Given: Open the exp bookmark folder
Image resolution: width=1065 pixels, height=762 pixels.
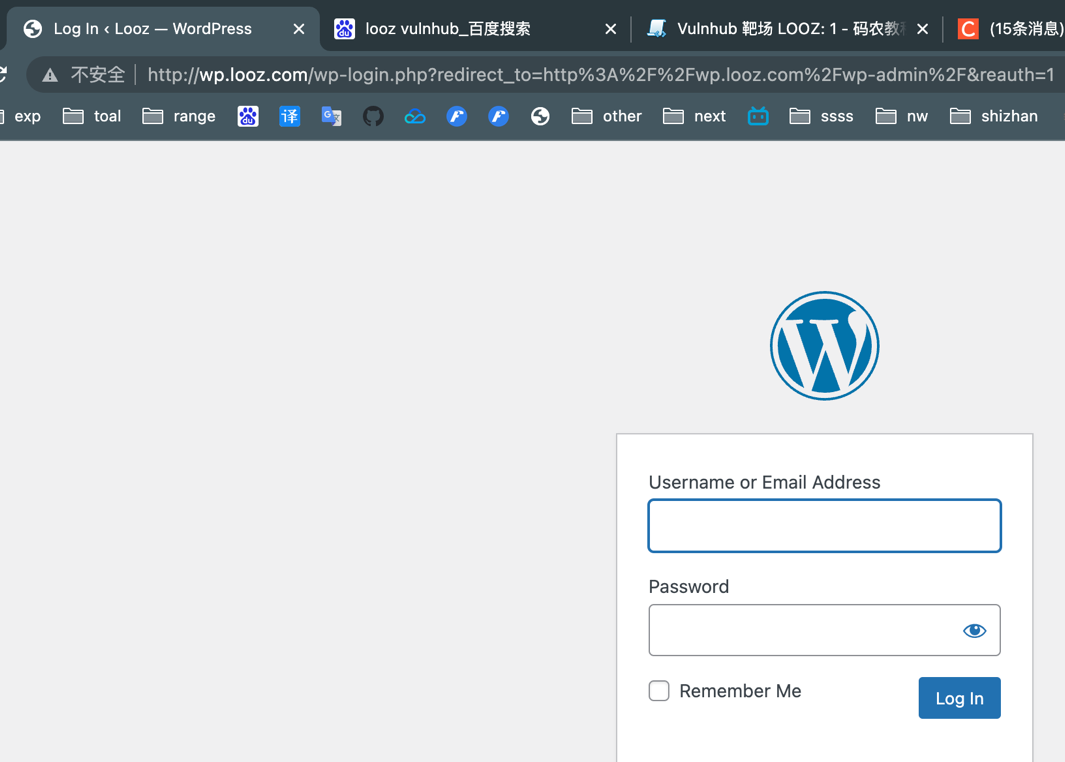Looking at the screenshot, I should [20, 116].
